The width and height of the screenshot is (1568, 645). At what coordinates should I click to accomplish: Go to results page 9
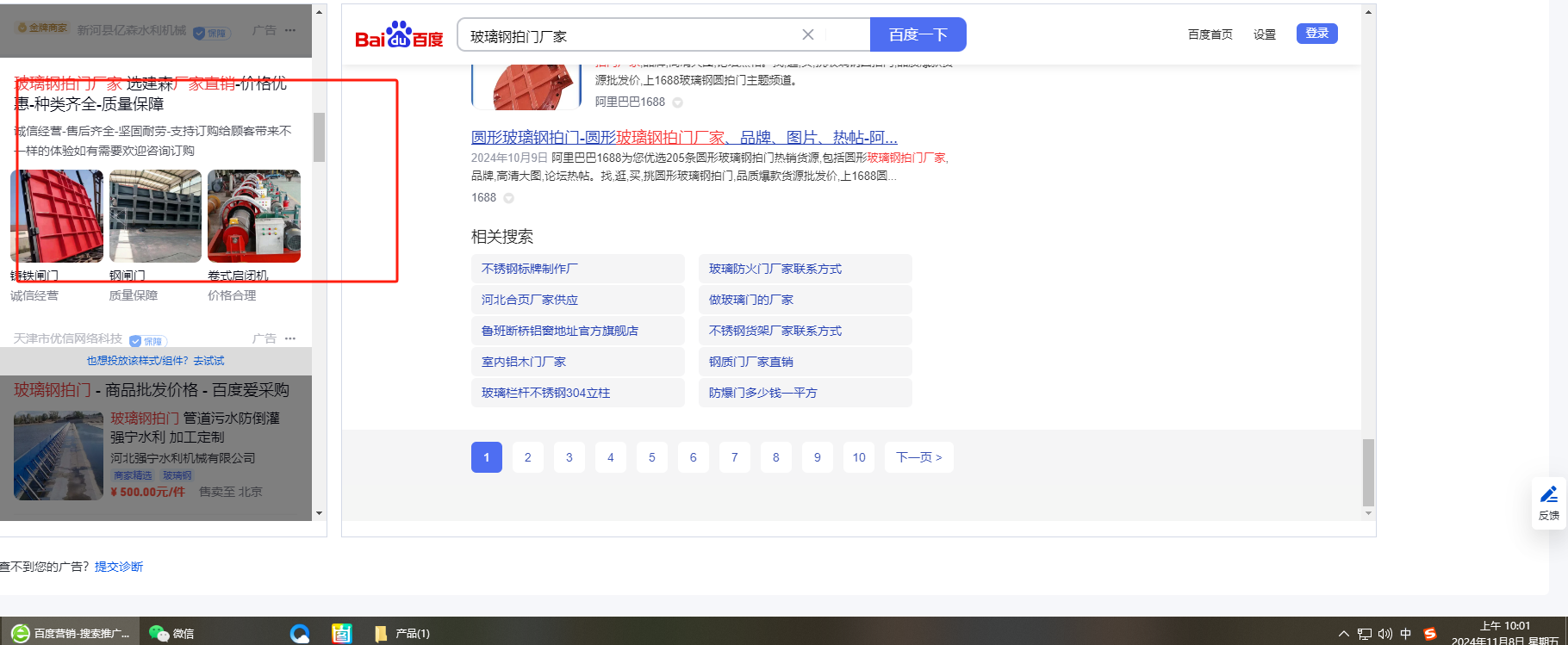(x=818, y=457)
